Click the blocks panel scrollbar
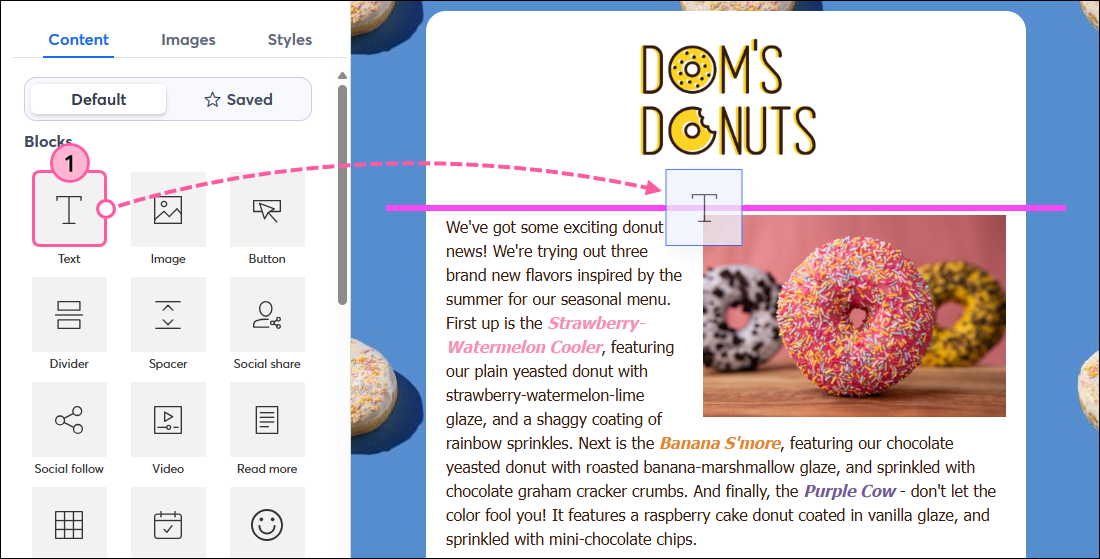 pos(342,195)
